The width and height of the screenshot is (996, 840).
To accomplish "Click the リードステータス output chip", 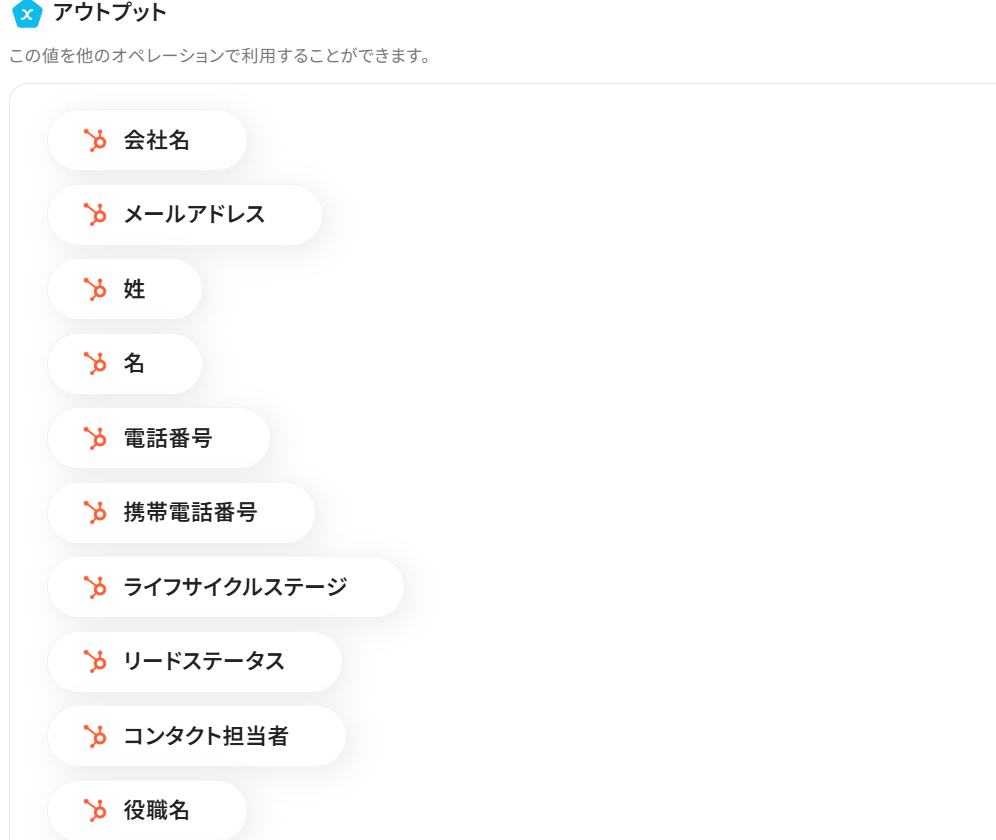I will coord(204,661).
